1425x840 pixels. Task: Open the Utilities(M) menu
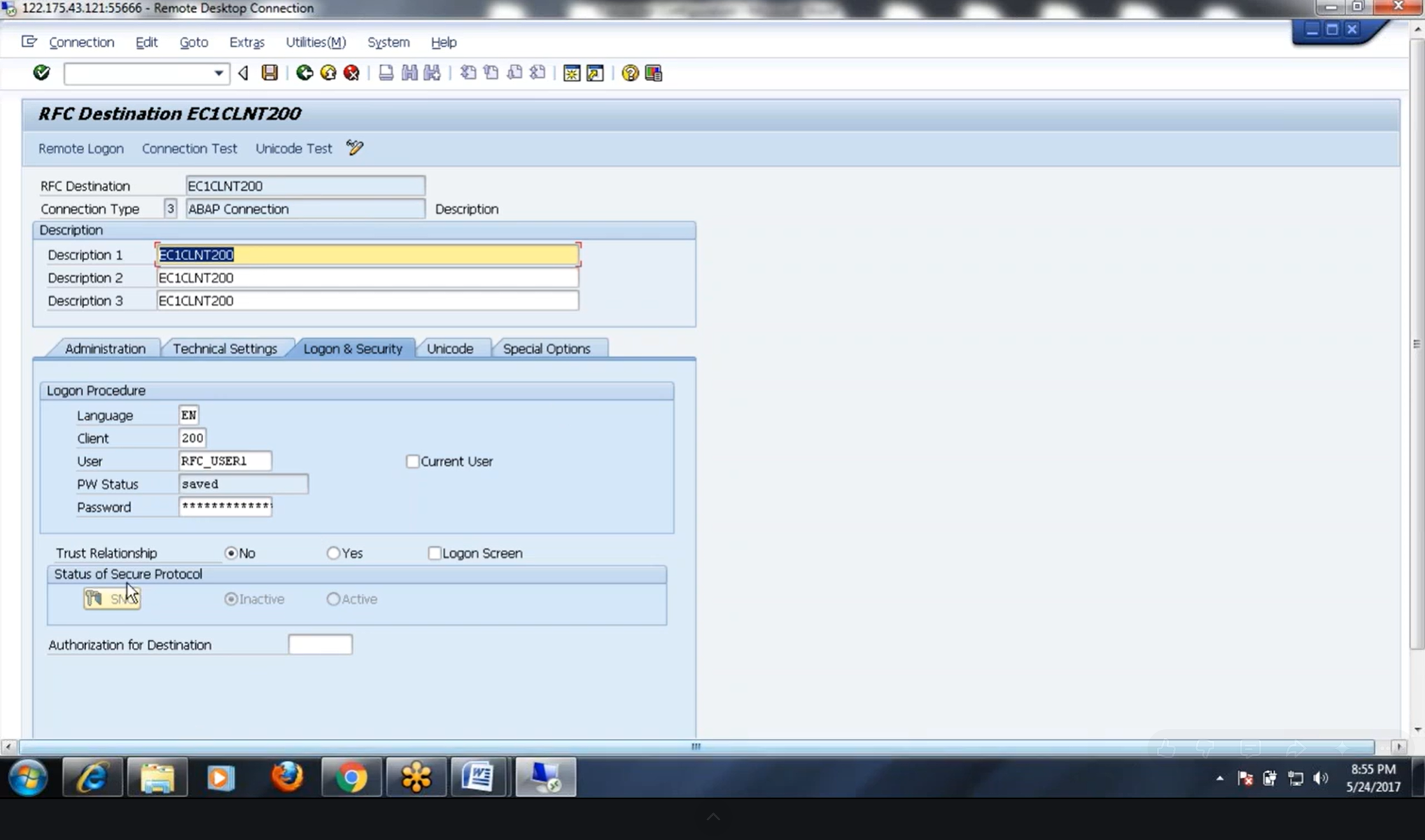(x=316, y=42)
